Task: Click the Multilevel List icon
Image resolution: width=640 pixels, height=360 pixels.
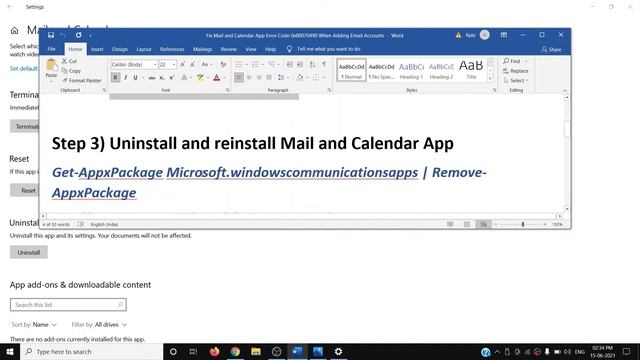Action: 271,64
